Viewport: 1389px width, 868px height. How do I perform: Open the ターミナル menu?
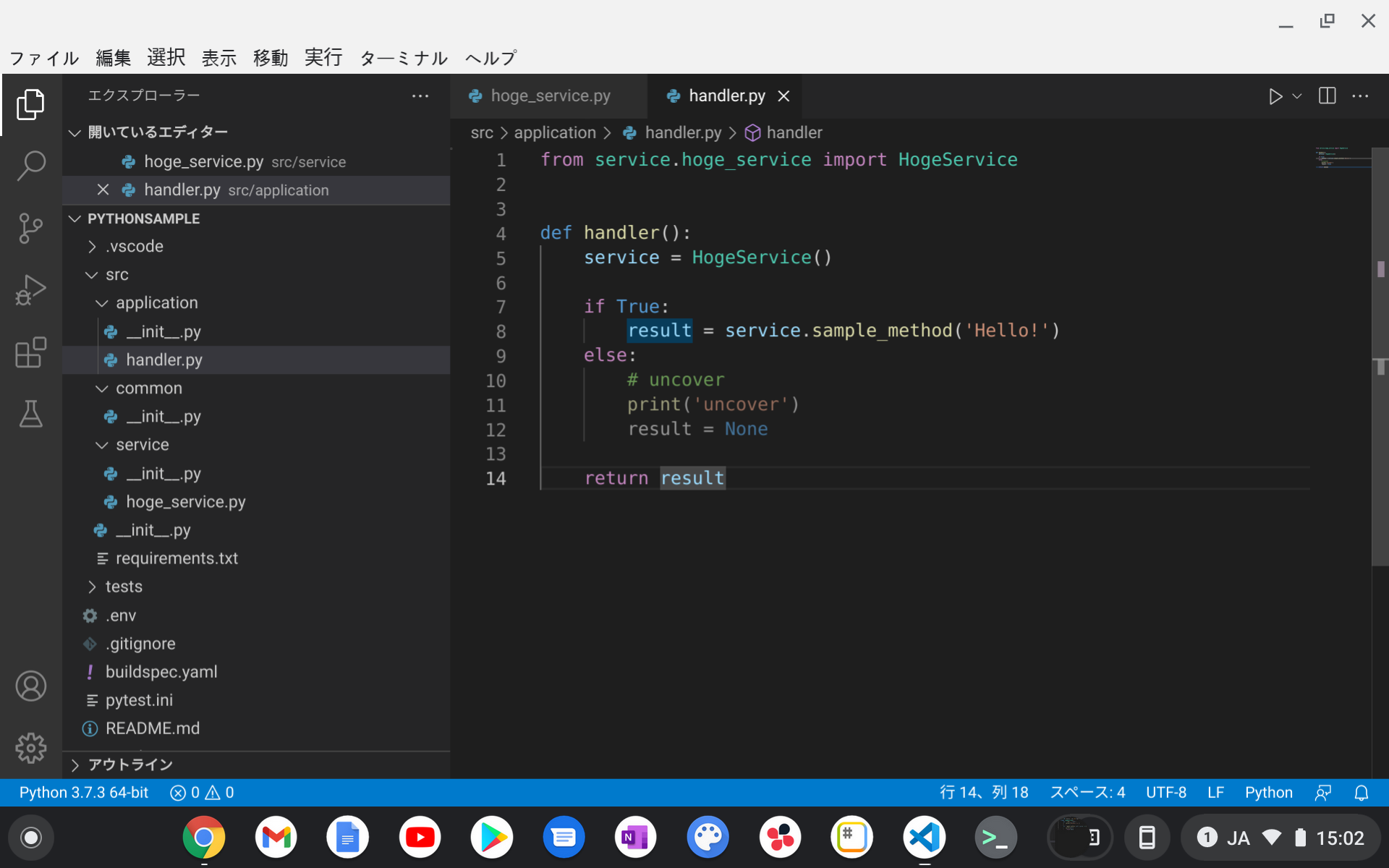(403, 58)
